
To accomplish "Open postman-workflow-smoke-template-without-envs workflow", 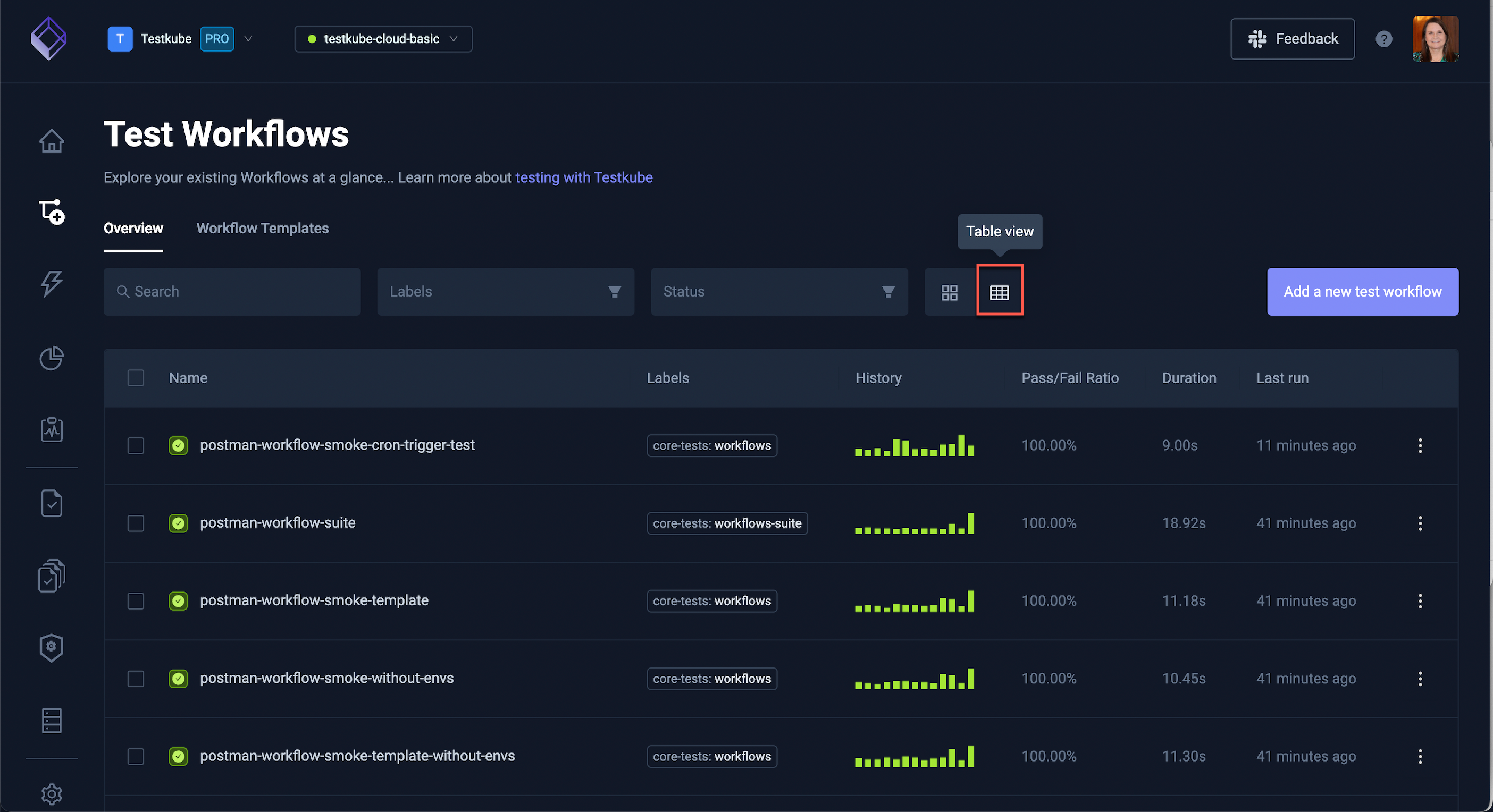I will tap(357, 755).
